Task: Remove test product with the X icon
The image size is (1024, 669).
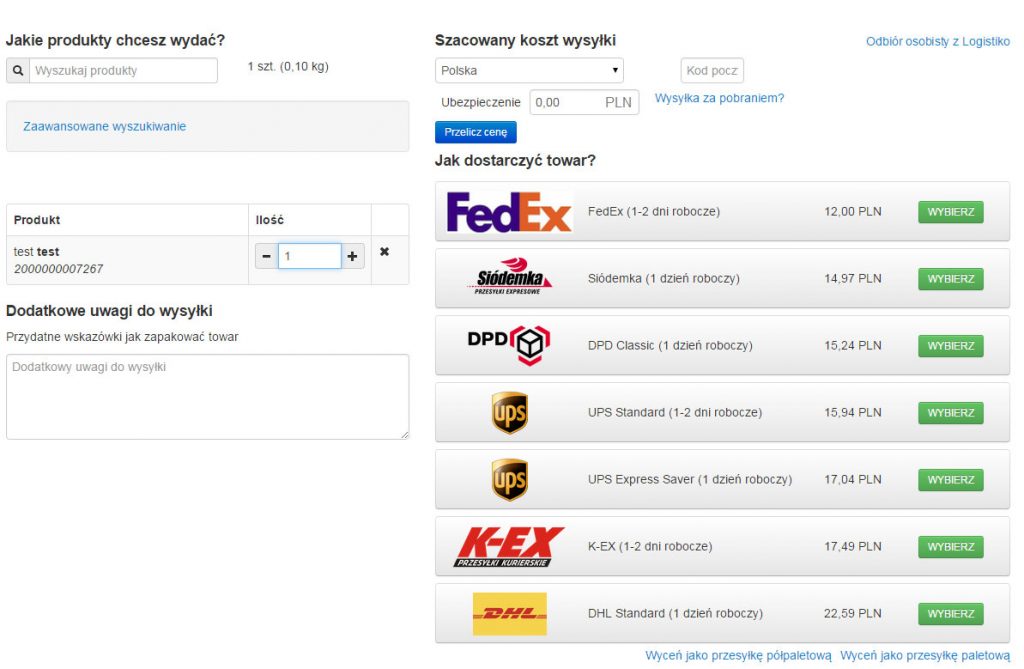Action: tap(385, 252)
